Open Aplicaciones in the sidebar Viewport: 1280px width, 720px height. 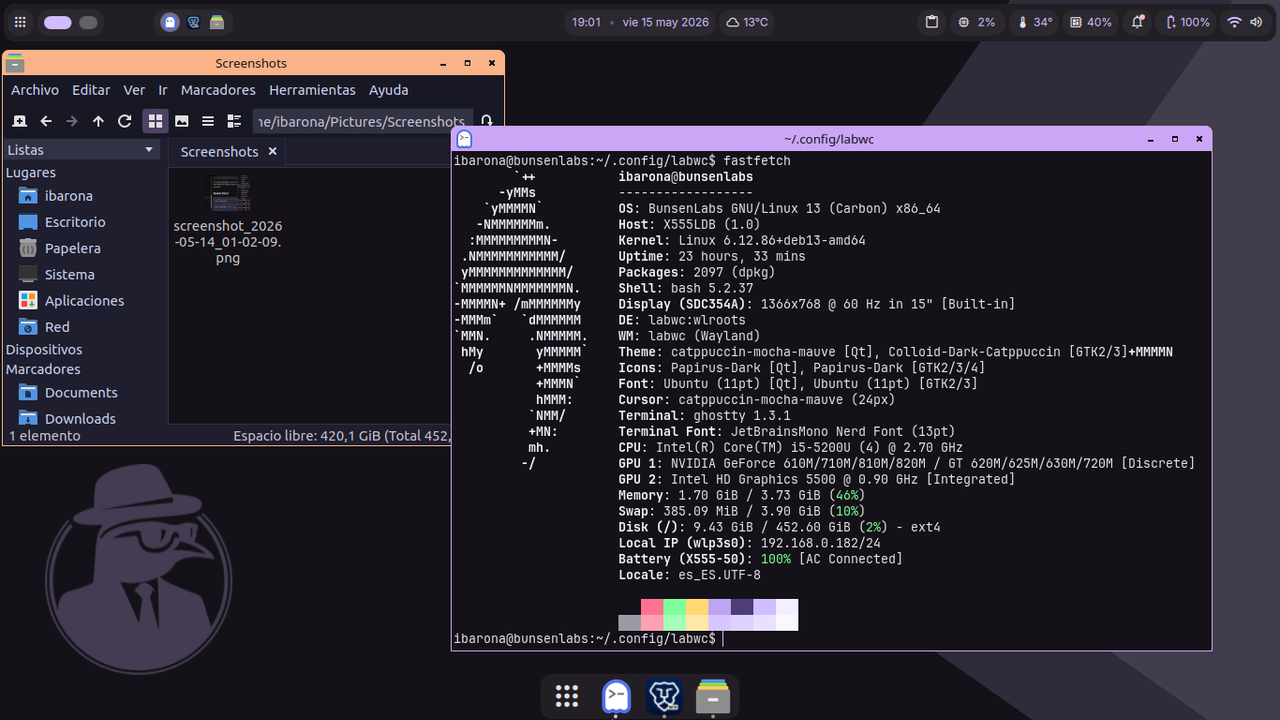tap(71, 300)
